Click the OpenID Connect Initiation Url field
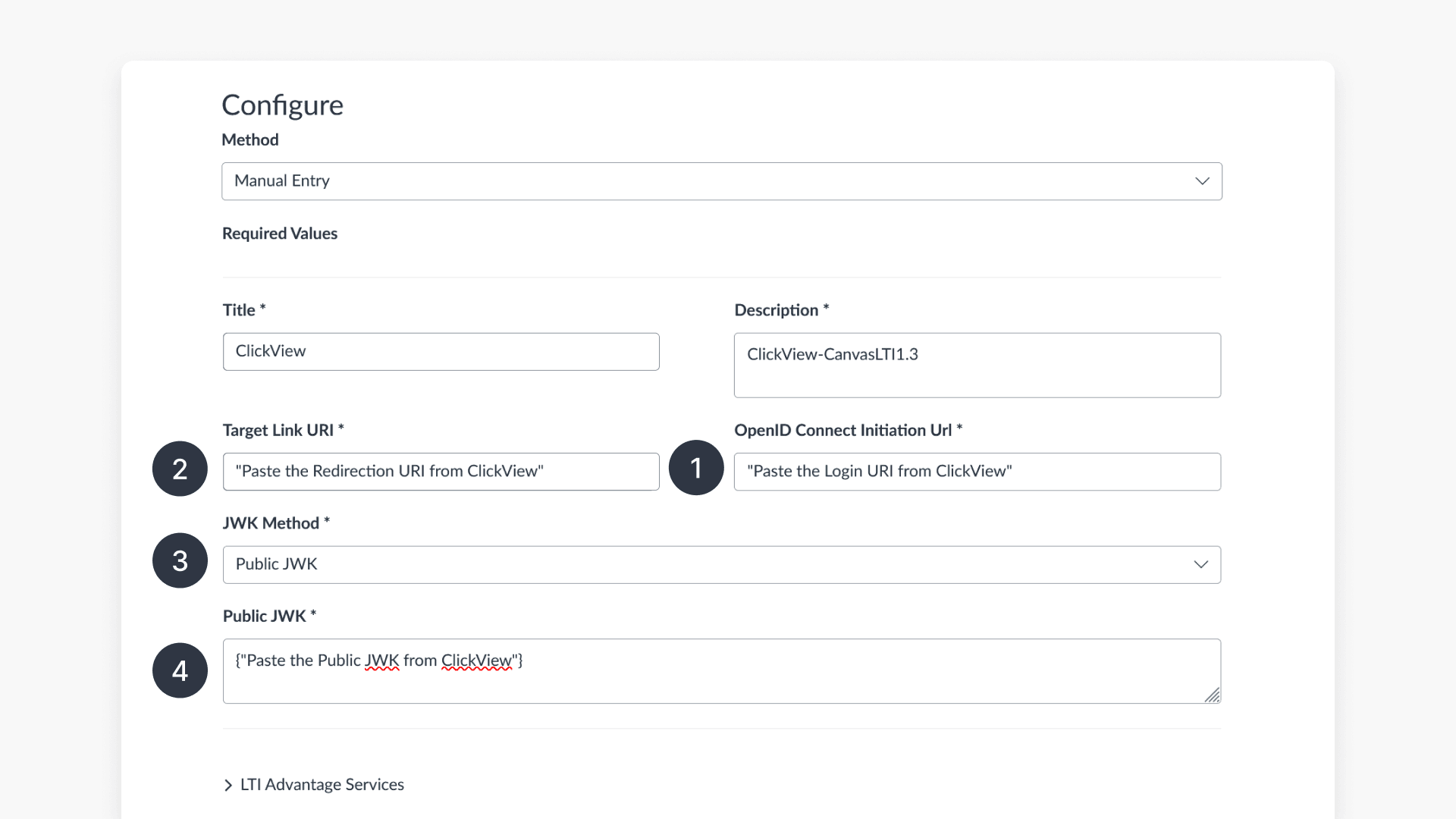The height and width of the screenshot is (819, 1456). click(x=977, y=471)
